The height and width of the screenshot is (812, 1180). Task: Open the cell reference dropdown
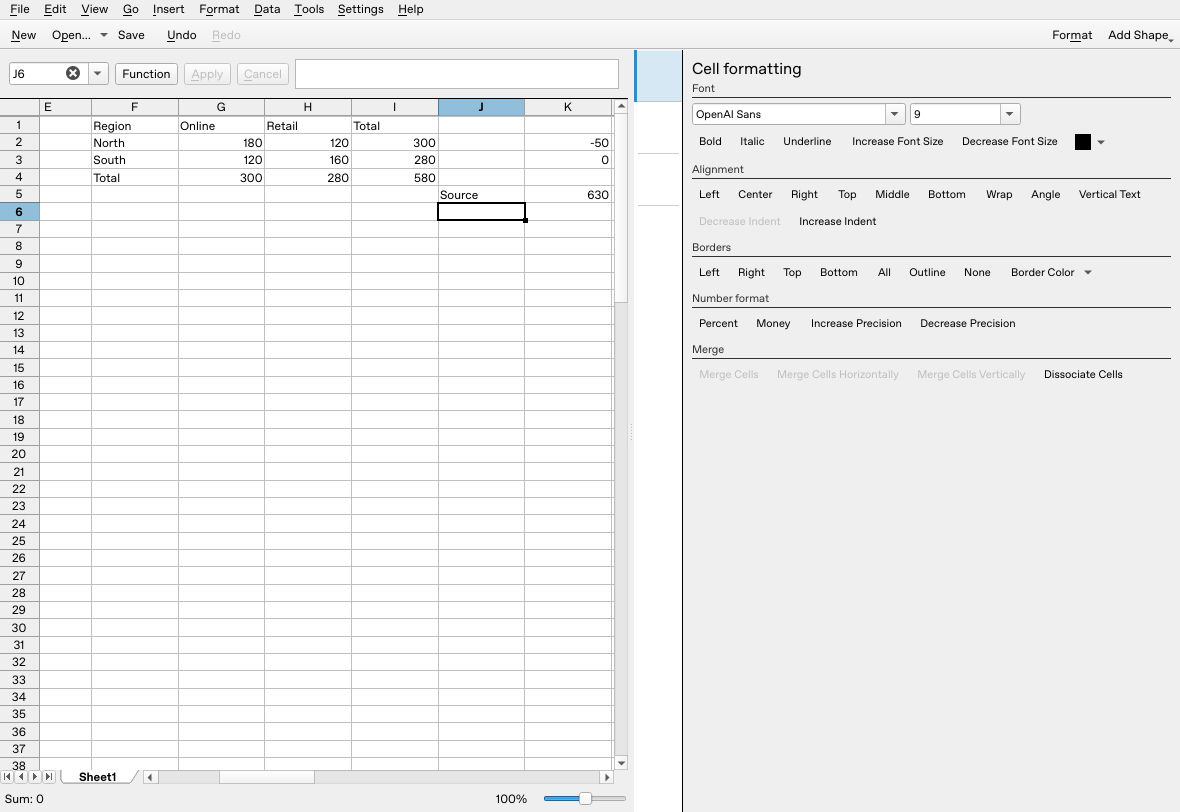click(x=97, y=73)
